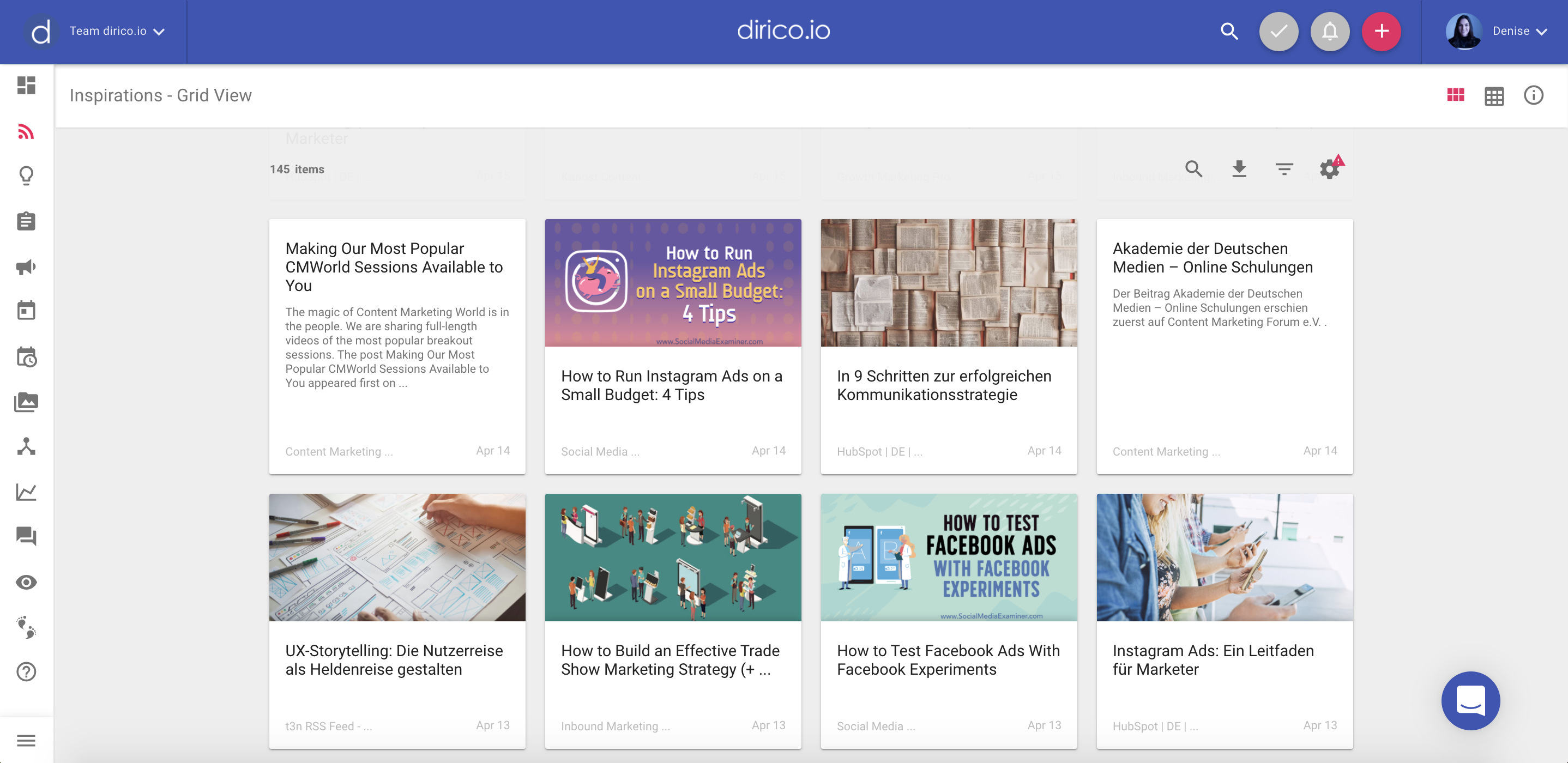The width and height of the screenshot is (1568, 763).
Task: Open the megaphone campaigns sidebar icon
Action: 26,267
